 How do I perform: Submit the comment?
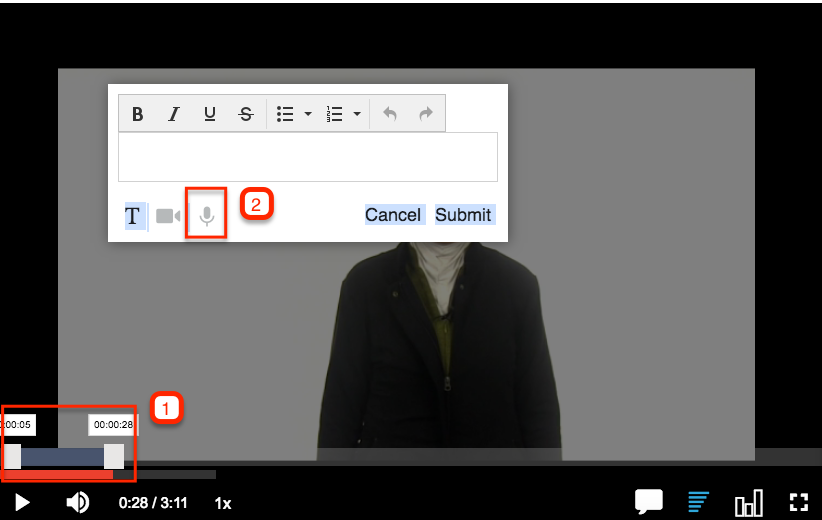coord(463,215)
